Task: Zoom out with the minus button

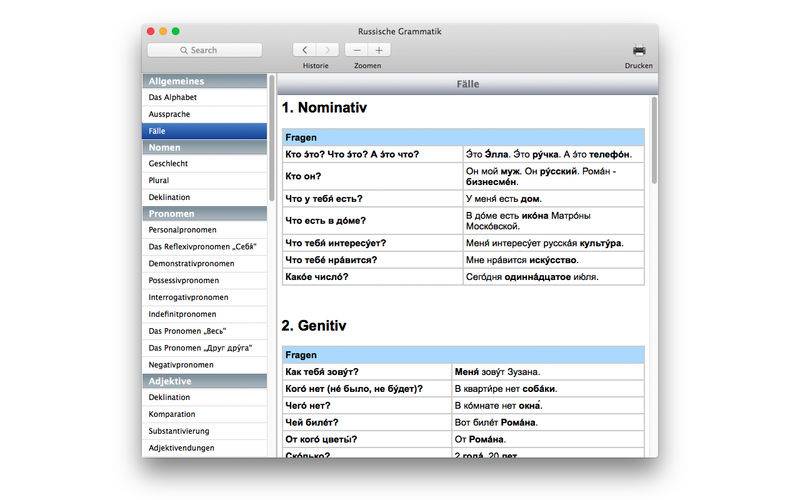Action: pyautogui.click(x=357, y=50)
